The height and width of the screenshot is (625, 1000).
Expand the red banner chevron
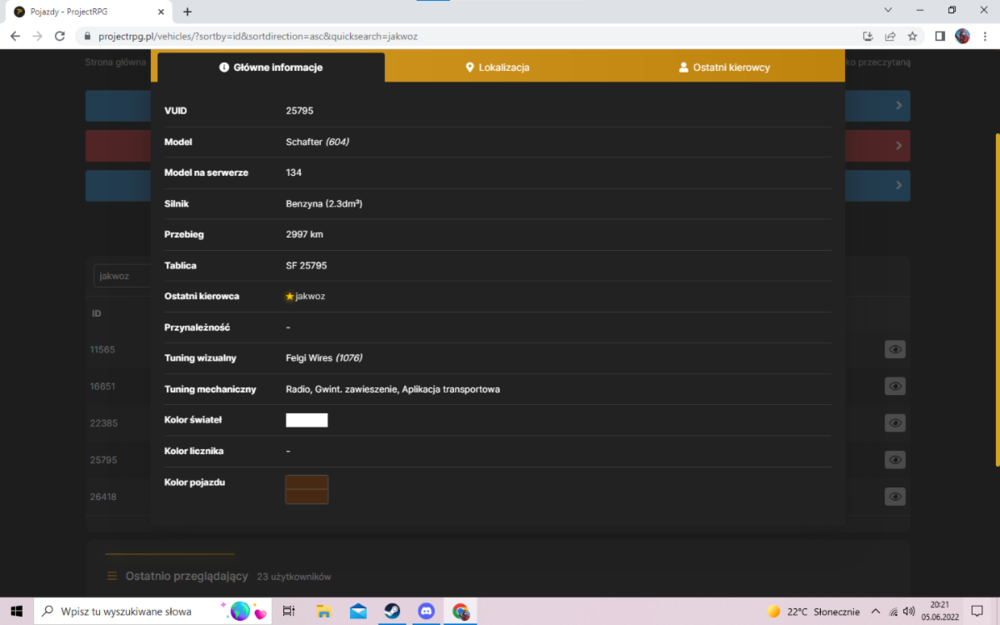click(899, 145)
